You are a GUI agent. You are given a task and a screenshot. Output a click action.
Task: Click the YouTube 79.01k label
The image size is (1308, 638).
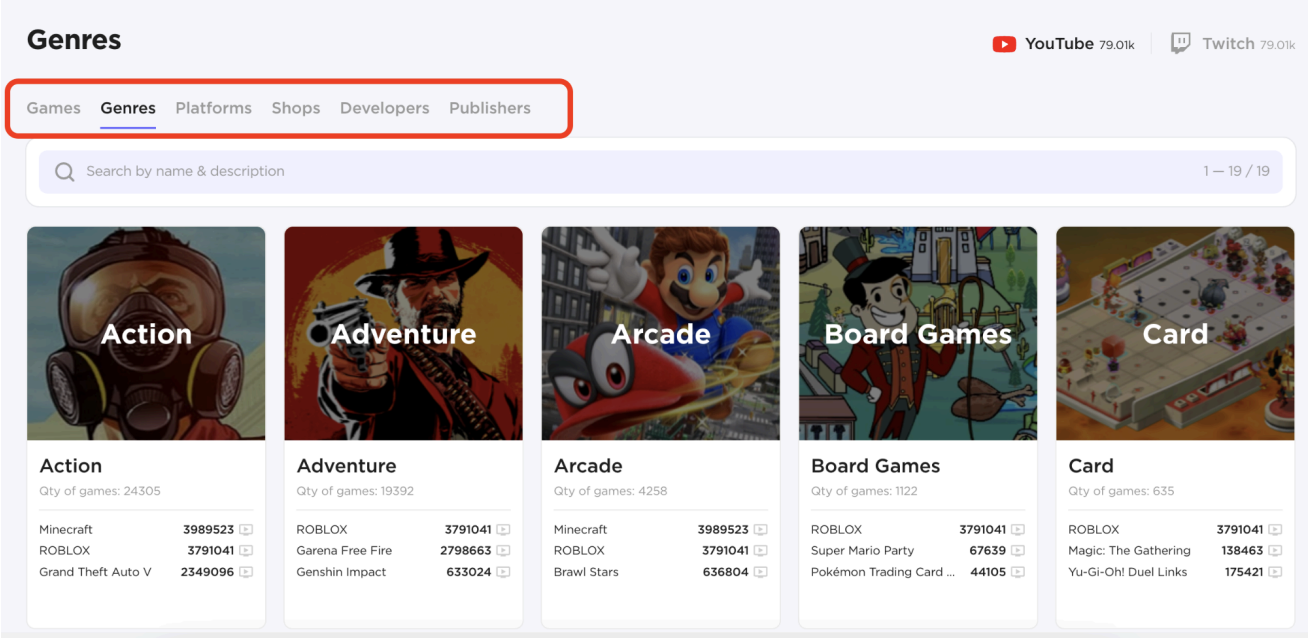click(x=1079, y=44)
